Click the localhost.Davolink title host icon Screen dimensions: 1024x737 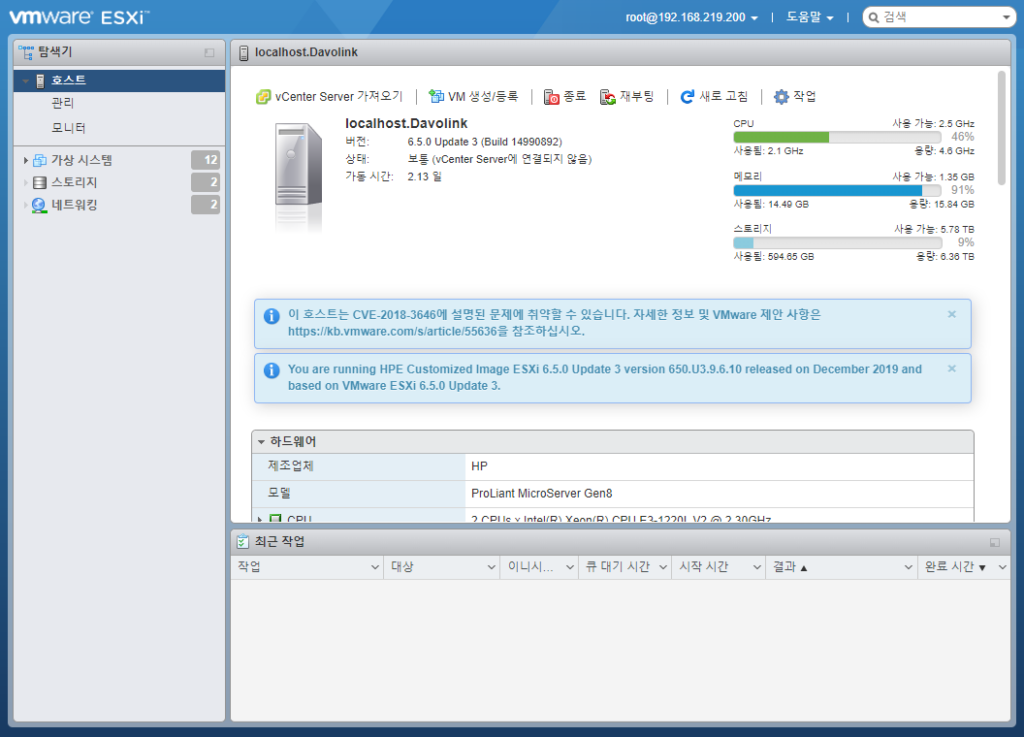(244, 53)
